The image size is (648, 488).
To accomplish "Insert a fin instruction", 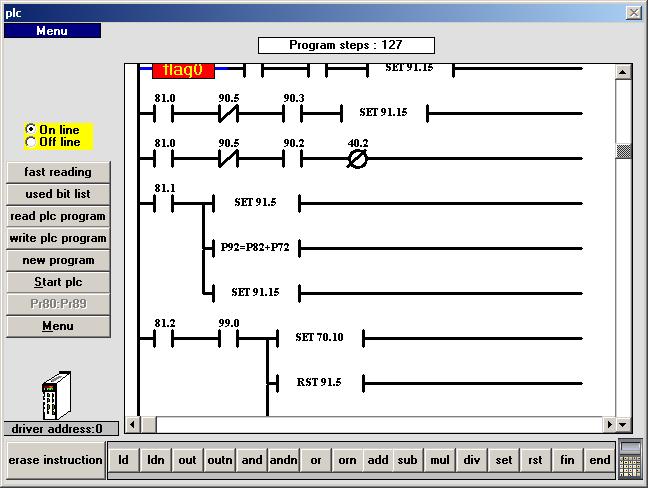I will tap(567, 460).
